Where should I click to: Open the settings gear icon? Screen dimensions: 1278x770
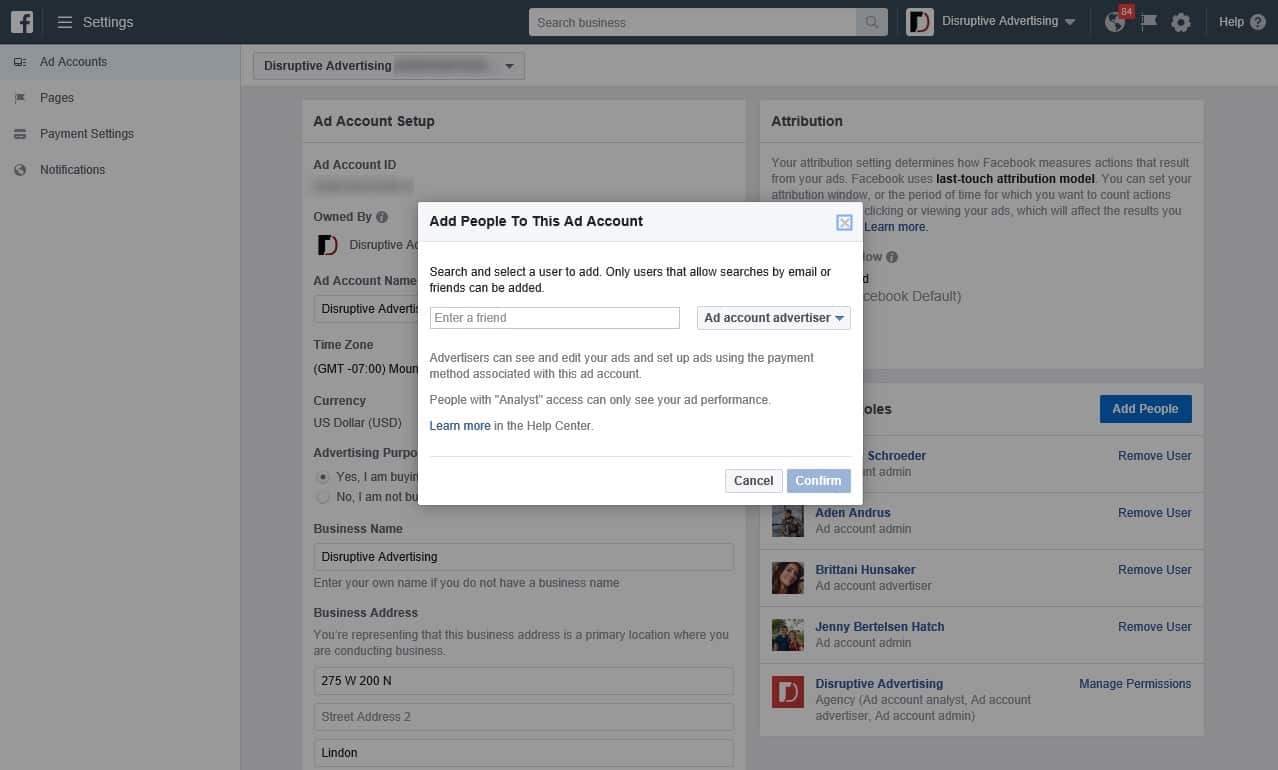pyautogui.click(x=1181, y=22)
